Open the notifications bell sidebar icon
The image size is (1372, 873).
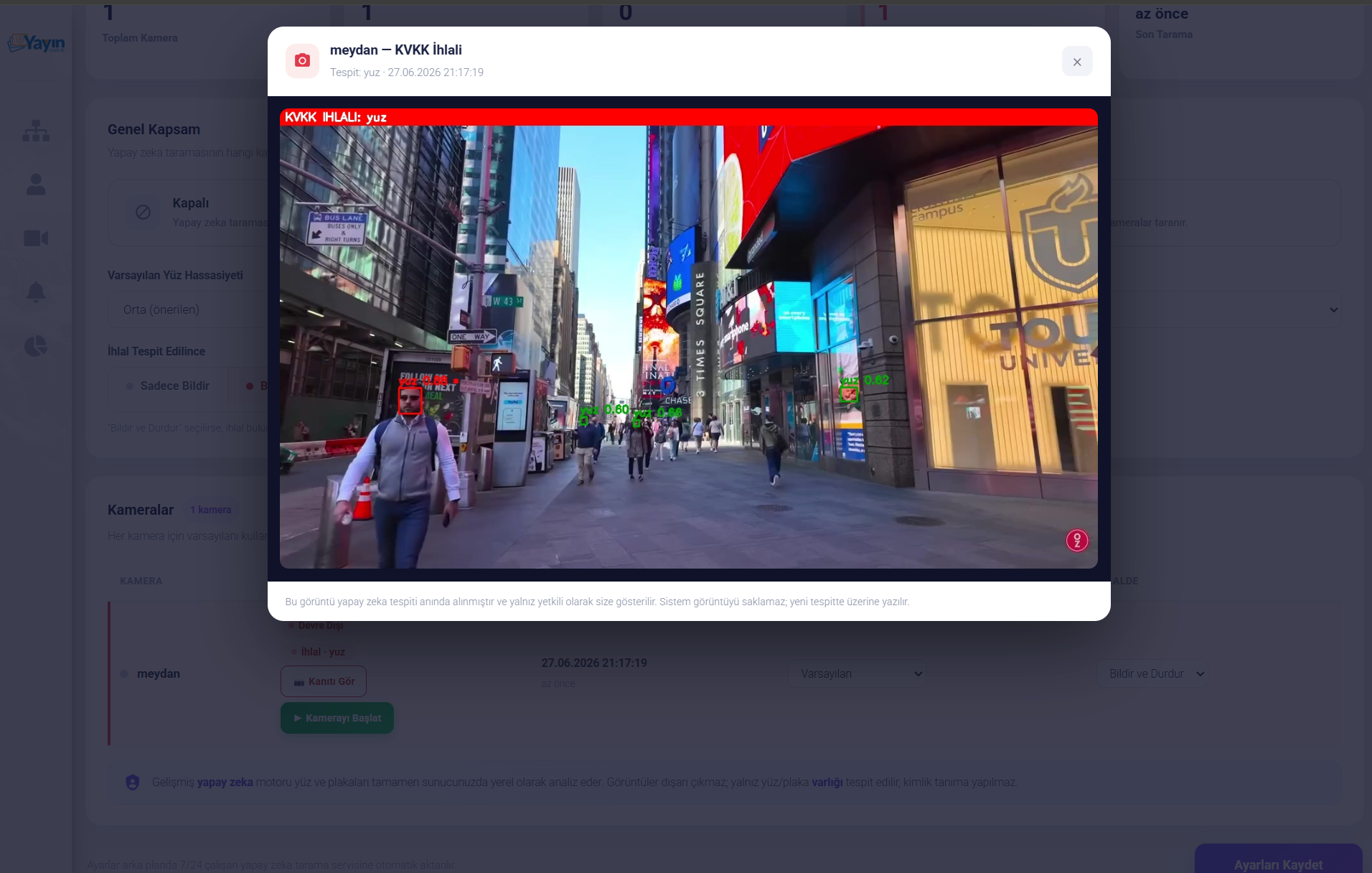point(36,292)
